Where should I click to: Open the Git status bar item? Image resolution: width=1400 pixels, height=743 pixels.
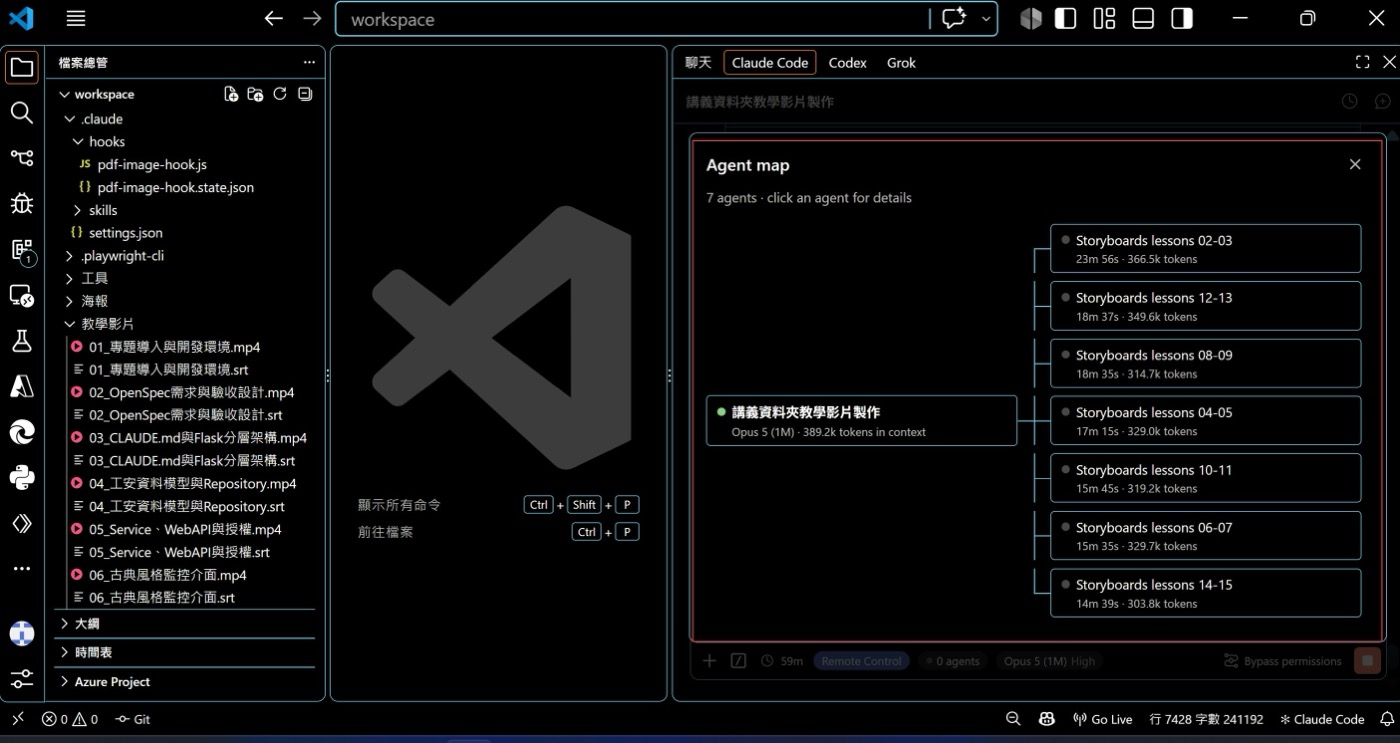pos(133,719)
